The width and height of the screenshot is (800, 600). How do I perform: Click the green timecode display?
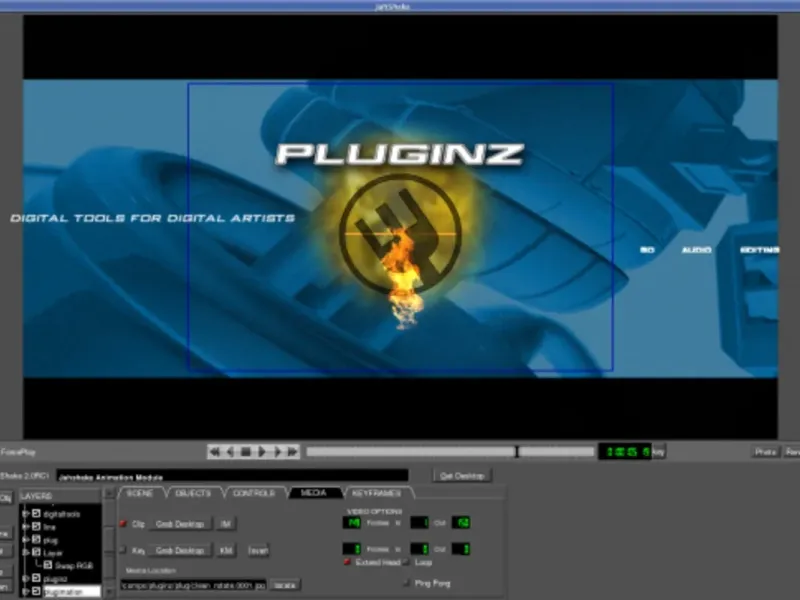[x=625, y=452]
